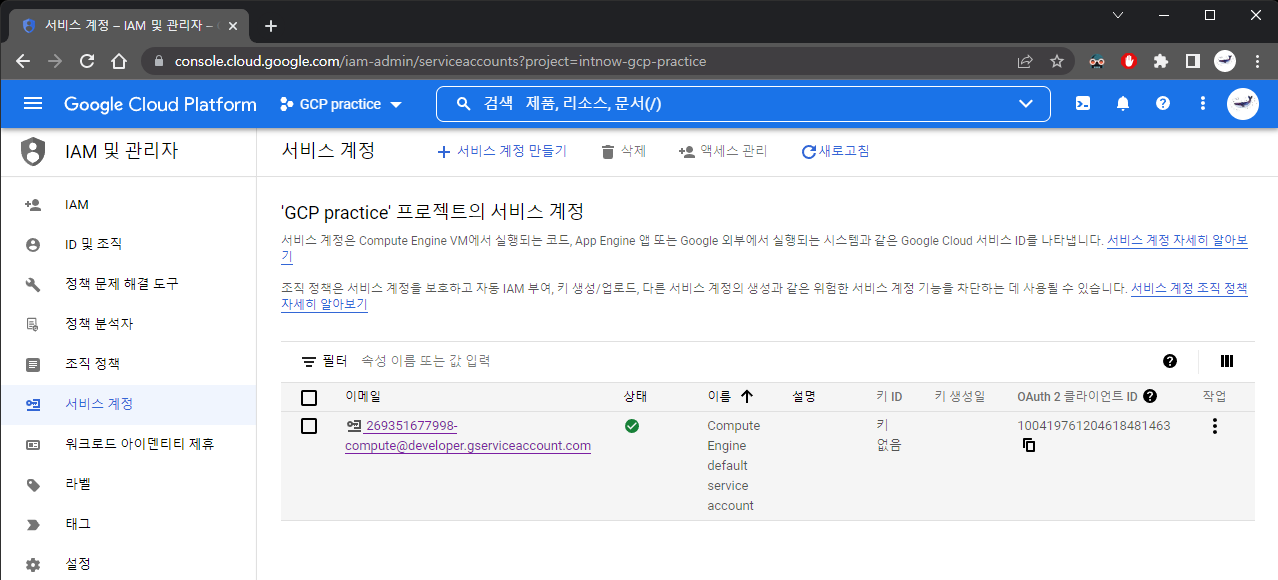Navigate back in the browser
The image size is (1278, 580).
click(23, 61)
